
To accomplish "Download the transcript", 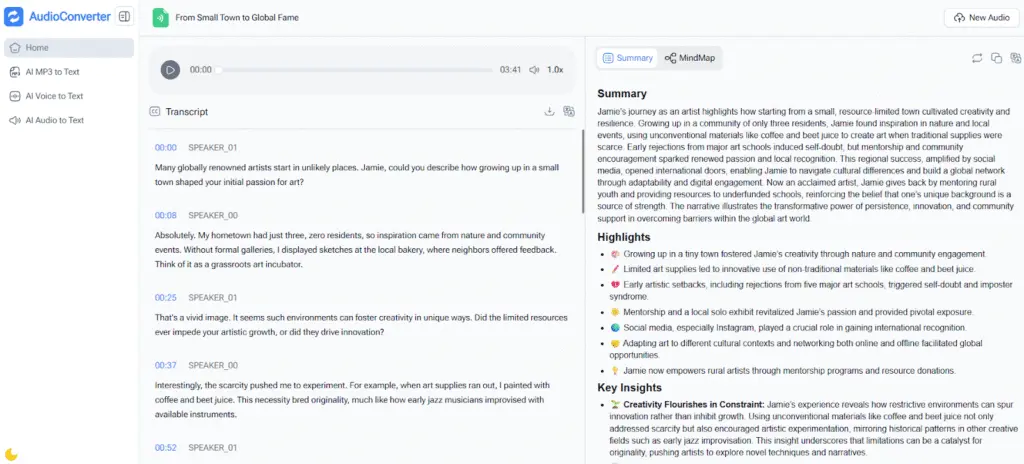I will 549,112.
